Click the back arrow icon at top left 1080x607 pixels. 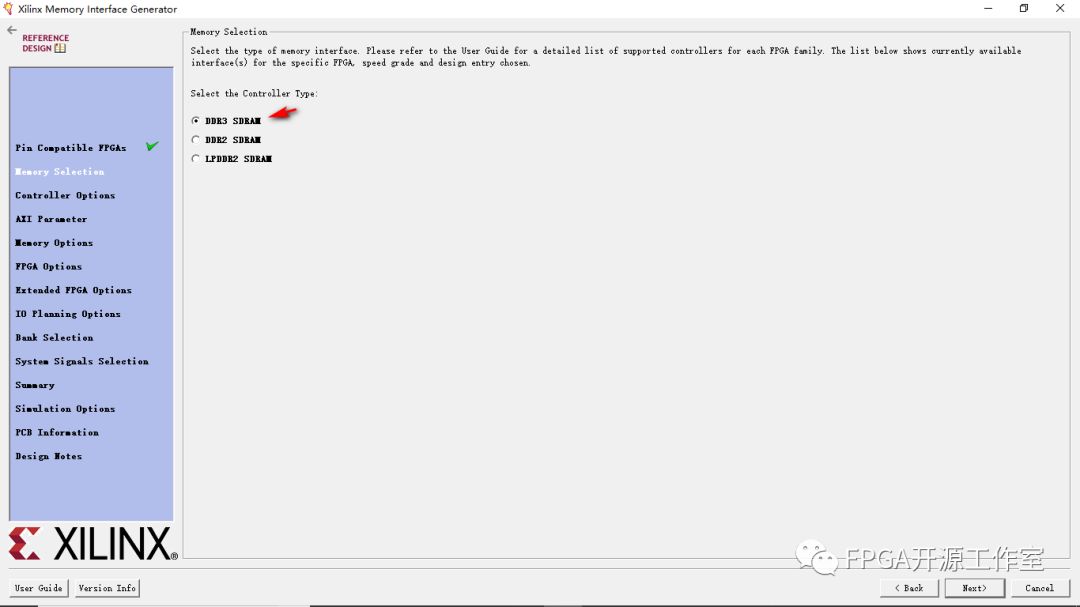click(x=12, y=30)
